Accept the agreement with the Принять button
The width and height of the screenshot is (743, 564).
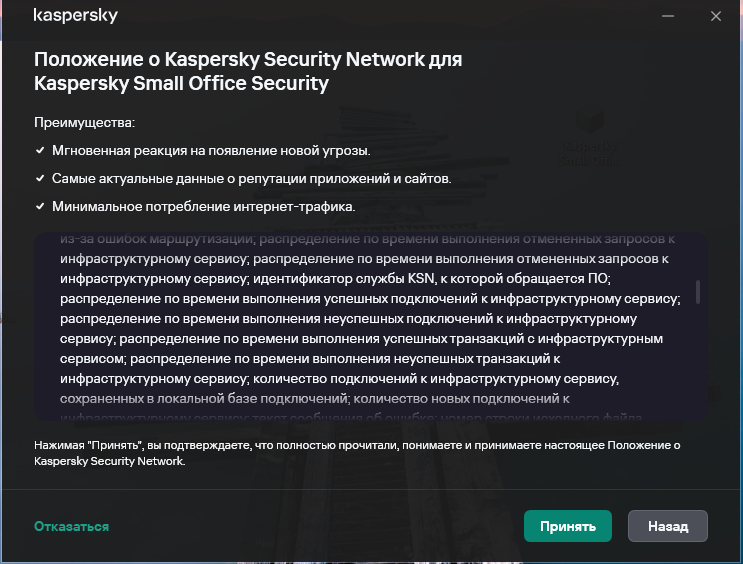coord(567,526)
